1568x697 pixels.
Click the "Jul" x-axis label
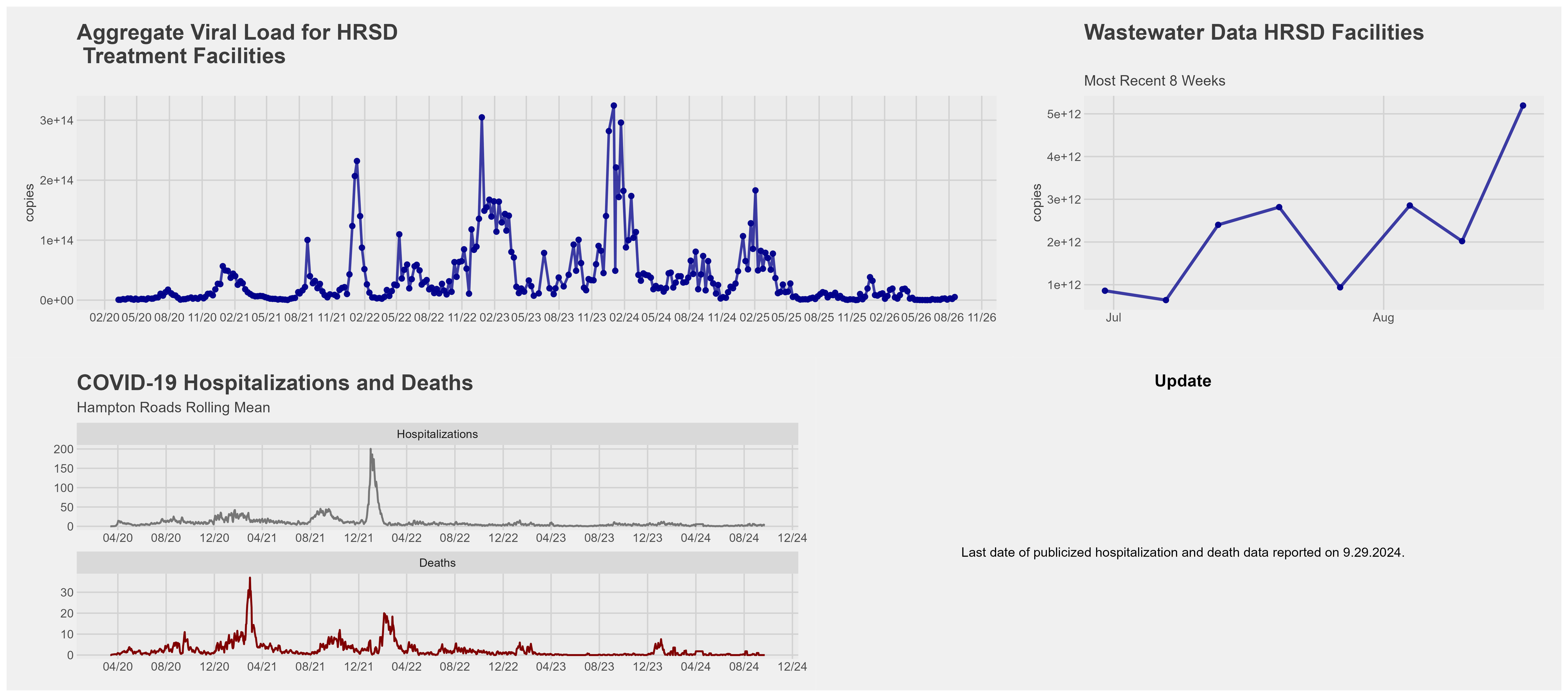(1113, 318)
